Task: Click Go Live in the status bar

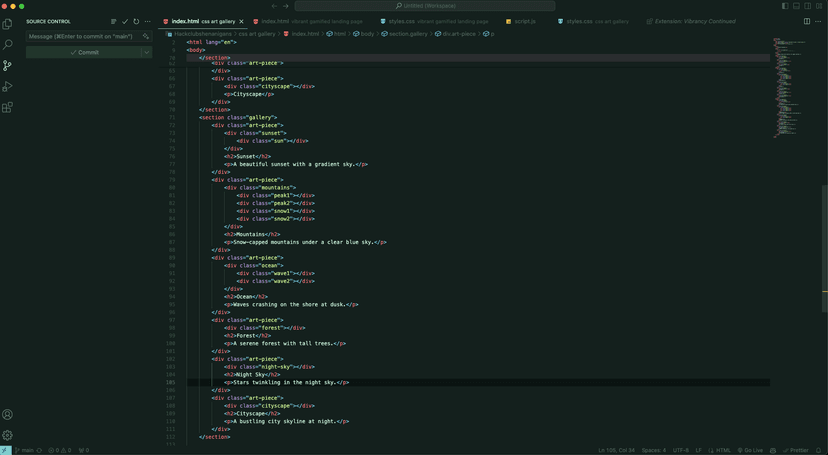Action: coord(752,450)
